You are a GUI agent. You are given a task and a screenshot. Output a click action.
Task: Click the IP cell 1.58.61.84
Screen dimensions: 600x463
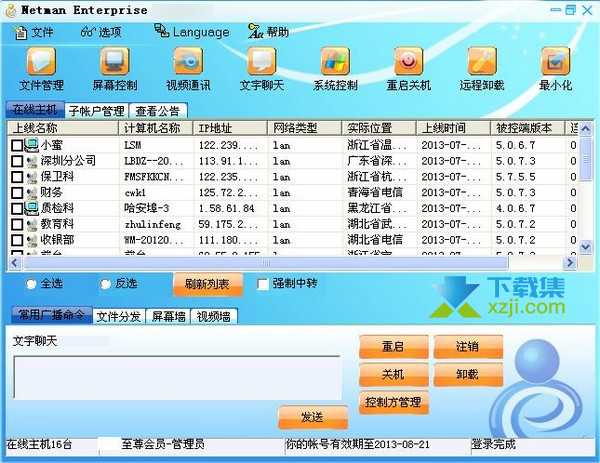tap(226, 209)
